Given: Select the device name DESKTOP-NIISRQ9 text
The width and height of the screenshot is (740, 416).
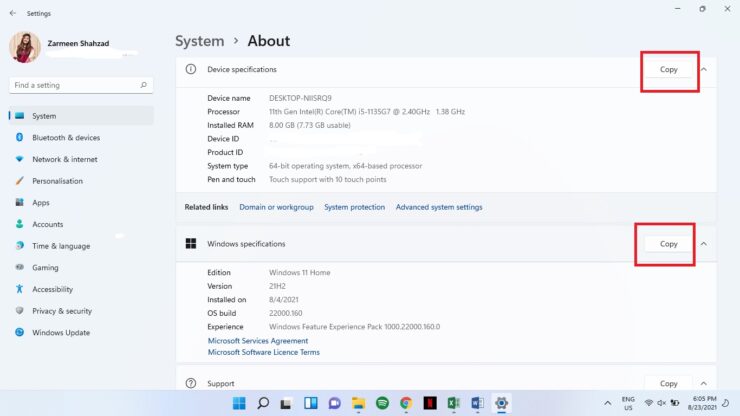Looking at the screenshot, I should [x=300, y=98].
